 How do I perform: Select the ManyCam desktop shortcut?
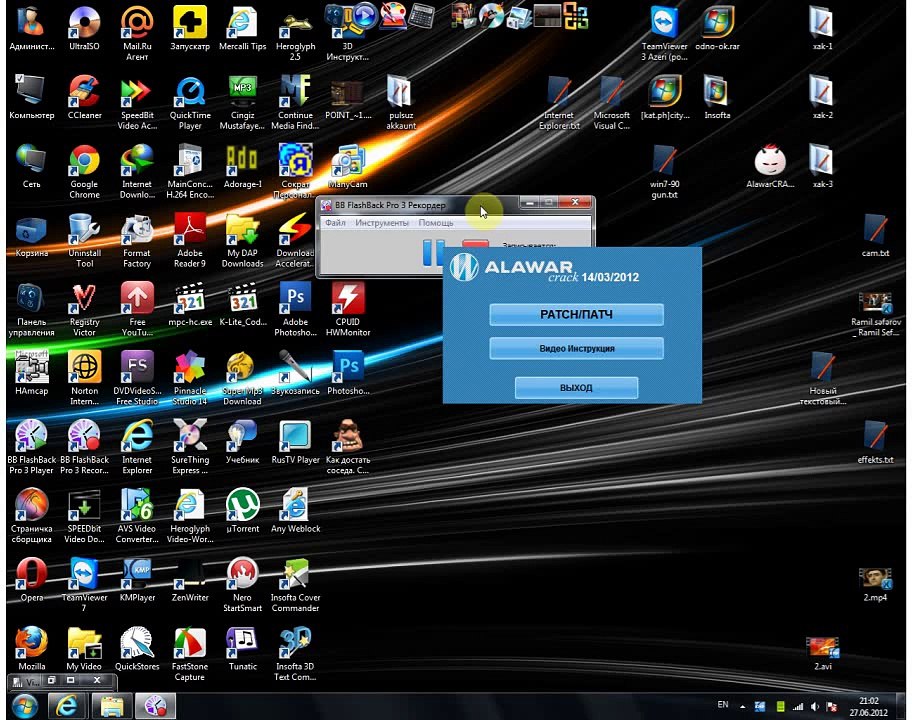click(x=348, y=167)
